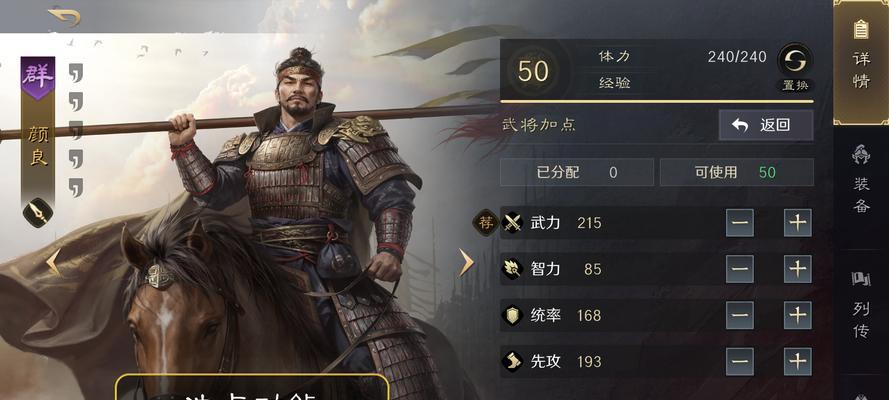Tap the level 50 badge

[533, 71]
